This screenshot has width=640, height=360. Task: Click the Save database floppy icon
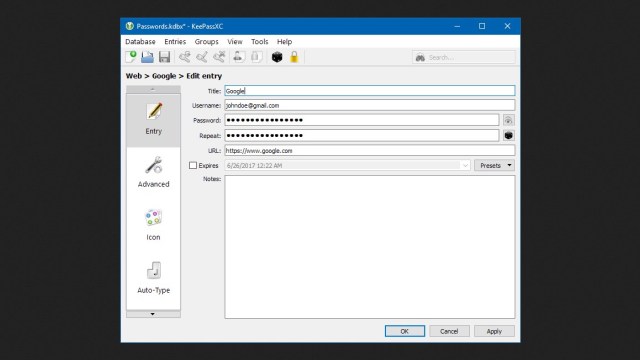click(164, 57)
